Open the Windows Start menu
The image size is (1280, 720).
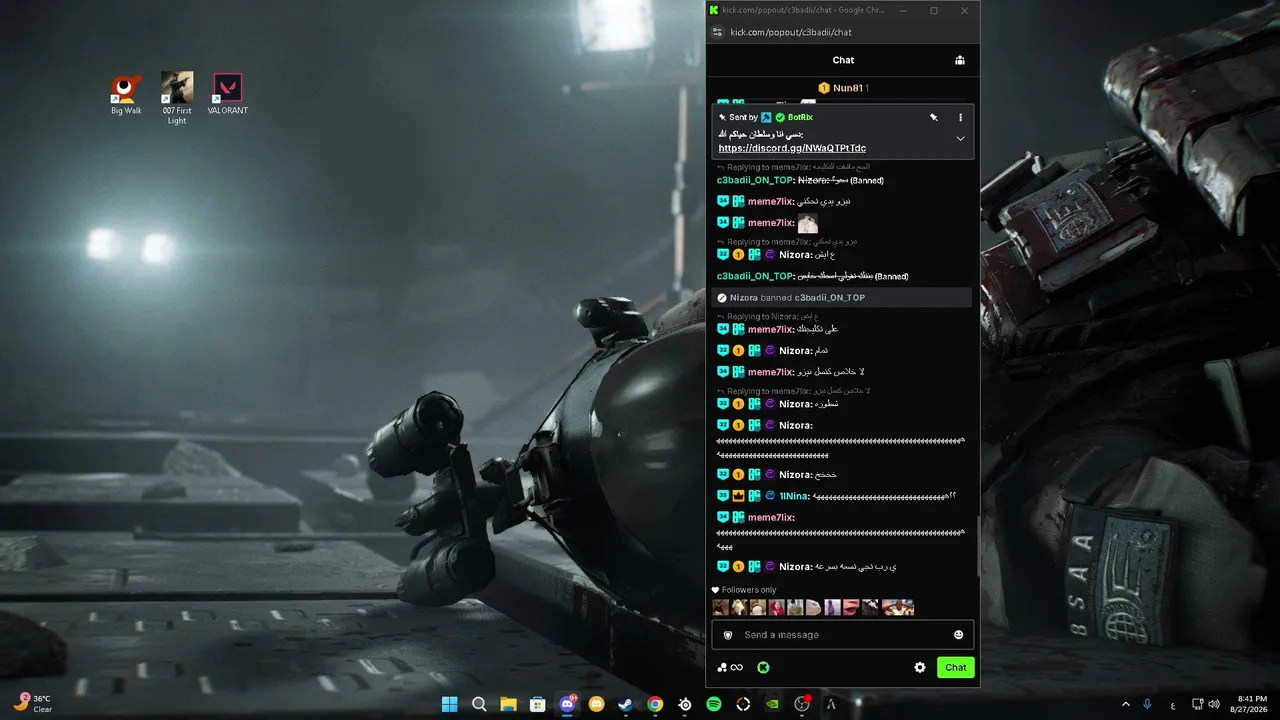[449, 704]
